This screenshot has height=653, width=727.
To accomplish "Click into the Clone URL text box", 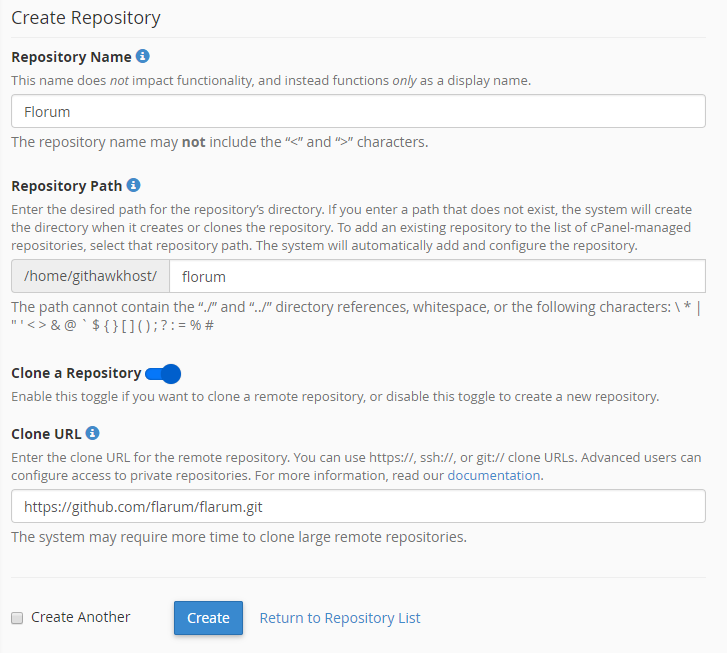I will 358,507.
